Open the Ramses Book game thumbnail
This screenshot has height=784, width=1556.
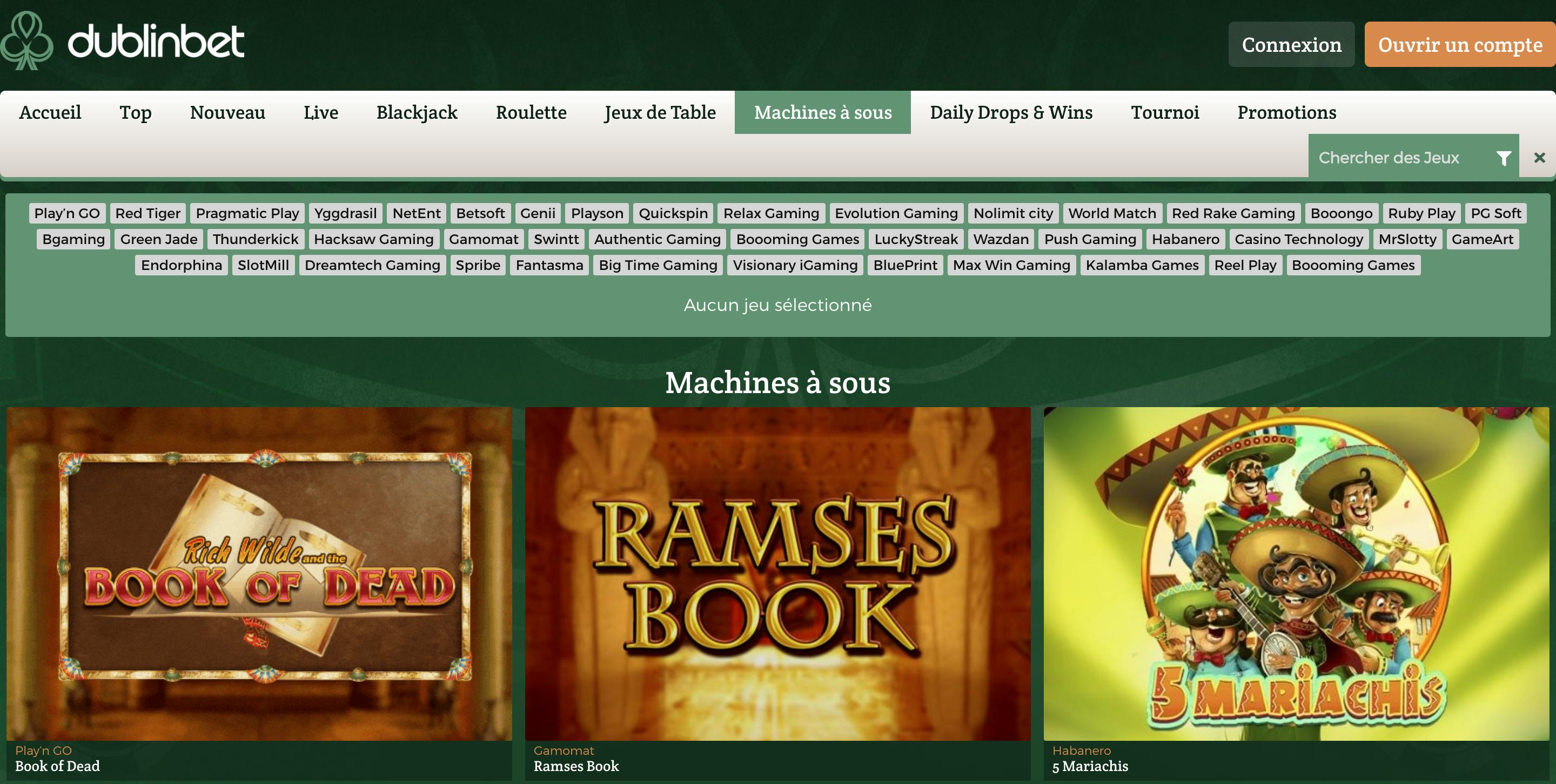777,574
